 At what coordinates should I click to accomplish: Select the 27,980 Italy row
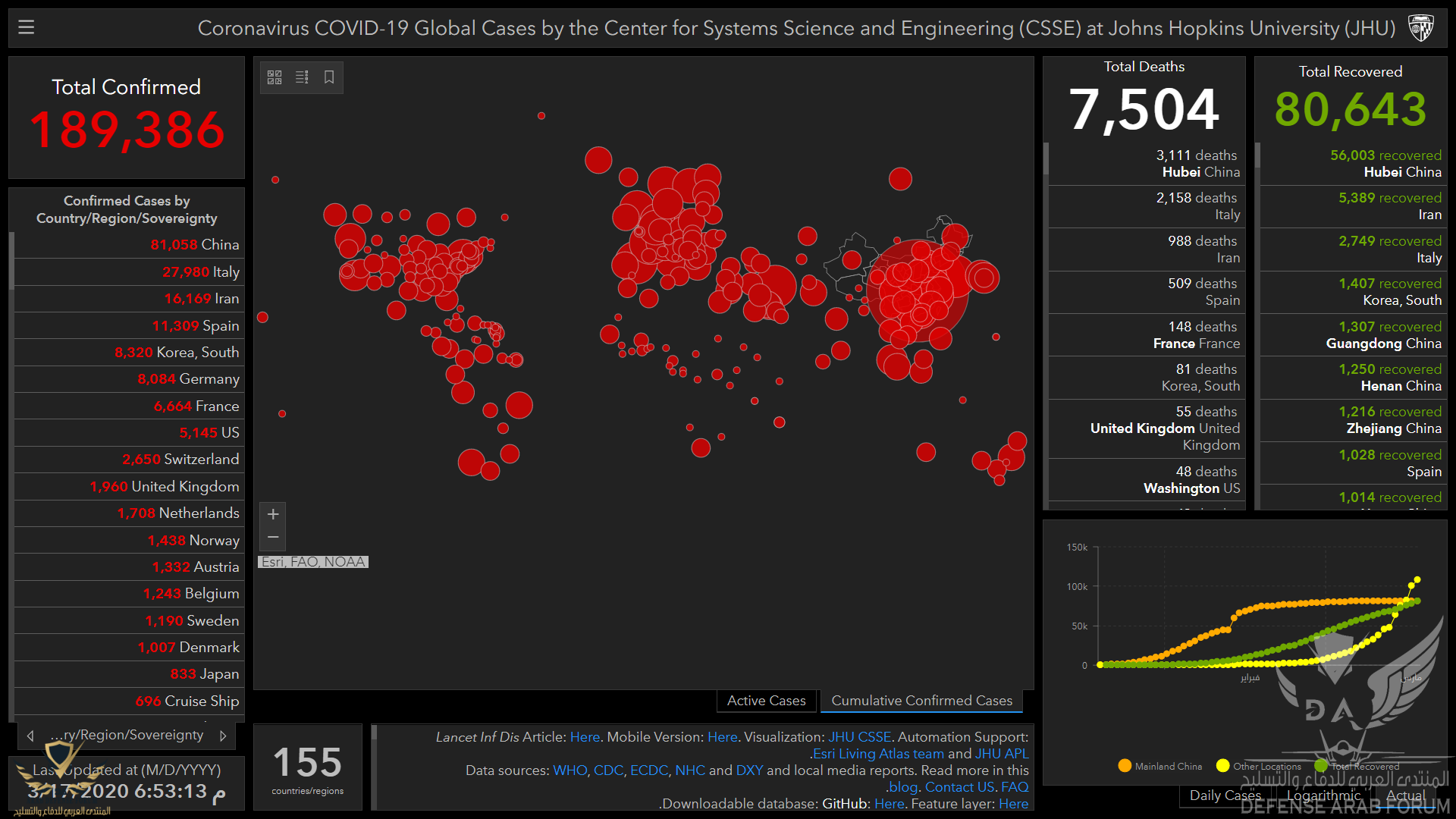(127, 272)
